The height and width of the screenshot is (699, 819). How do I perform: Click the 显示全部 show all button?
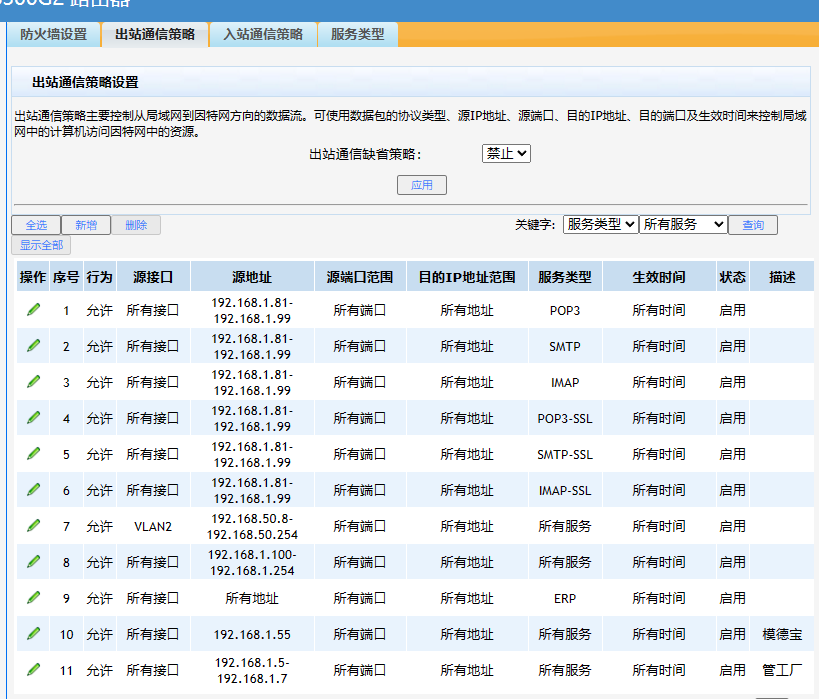(41, 245)
